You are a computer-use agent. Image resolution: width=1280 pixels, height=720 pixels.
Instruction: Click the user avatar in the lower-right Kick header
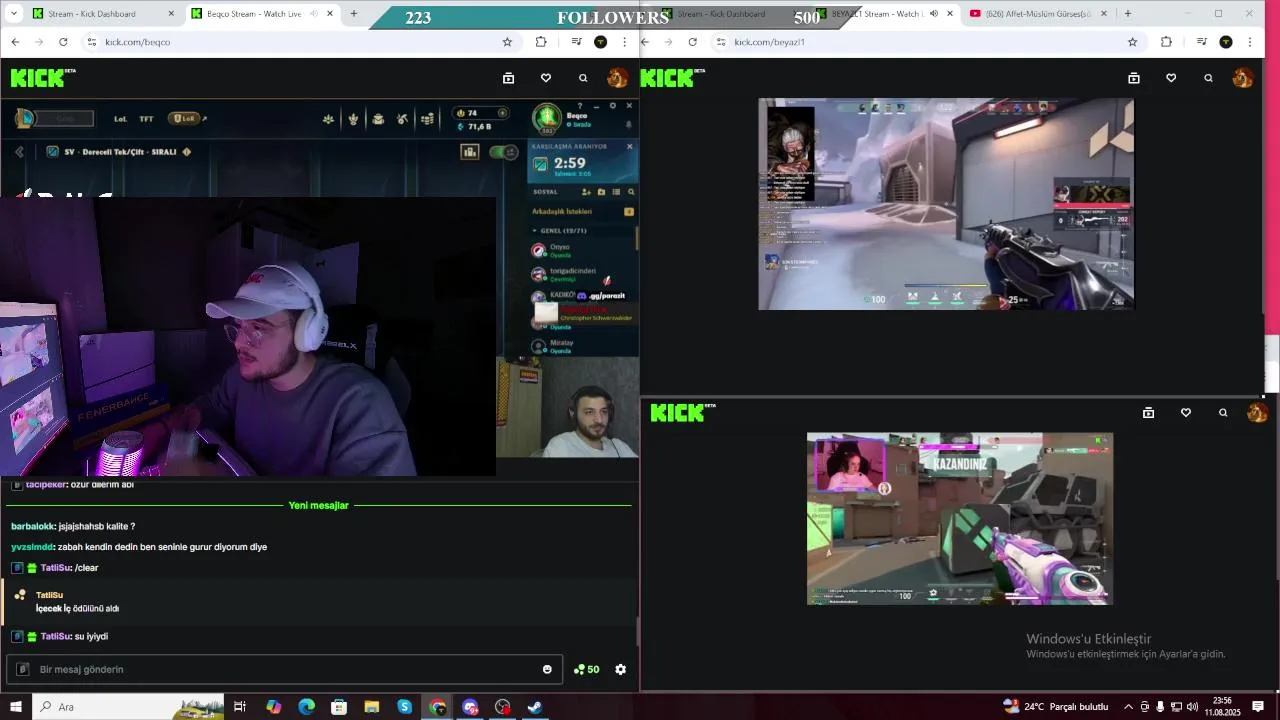pyautogui.click(x=1257, y=413)
